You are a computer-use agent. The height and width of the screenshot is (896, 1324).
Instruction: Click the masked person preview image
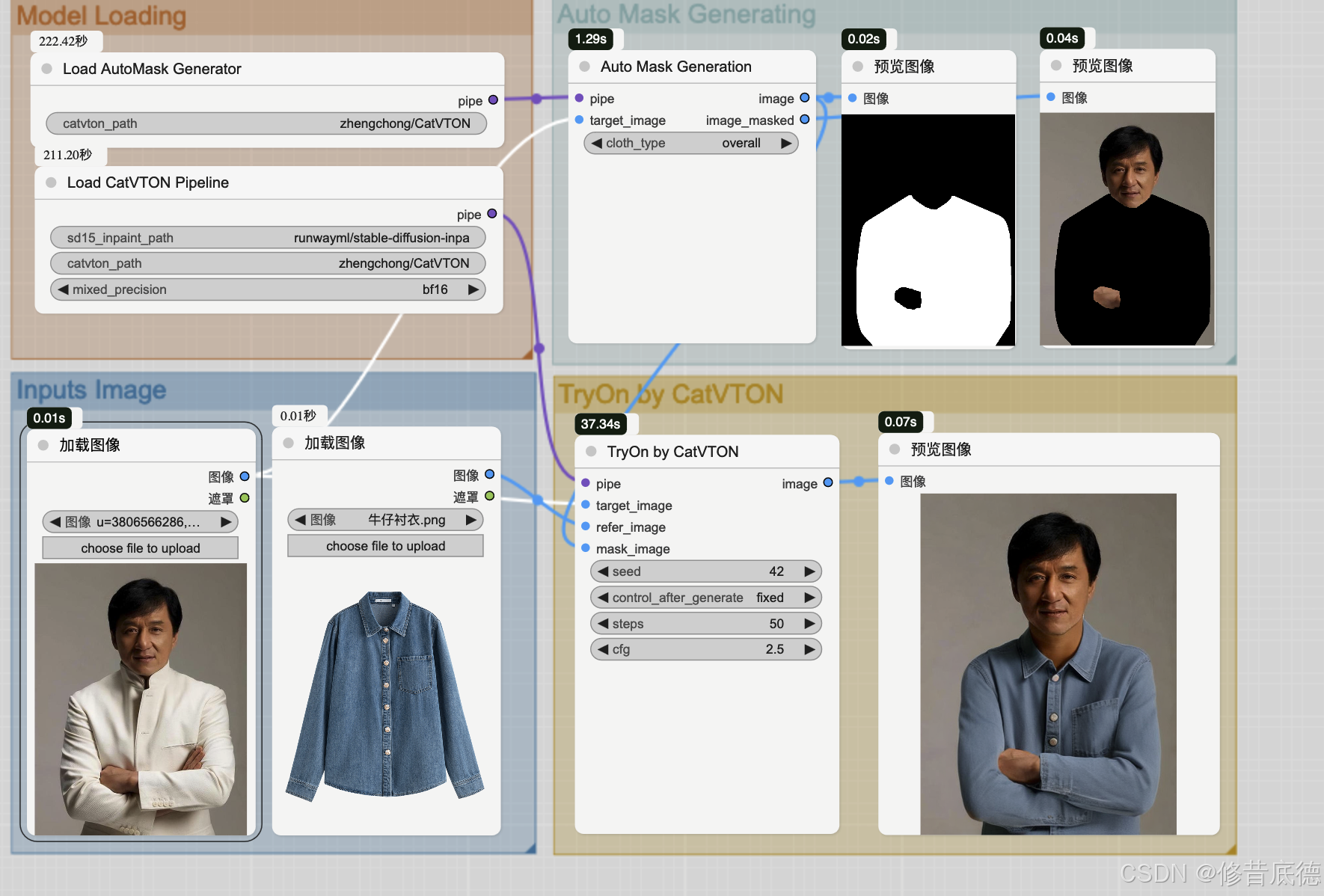tap(1127, 229)
